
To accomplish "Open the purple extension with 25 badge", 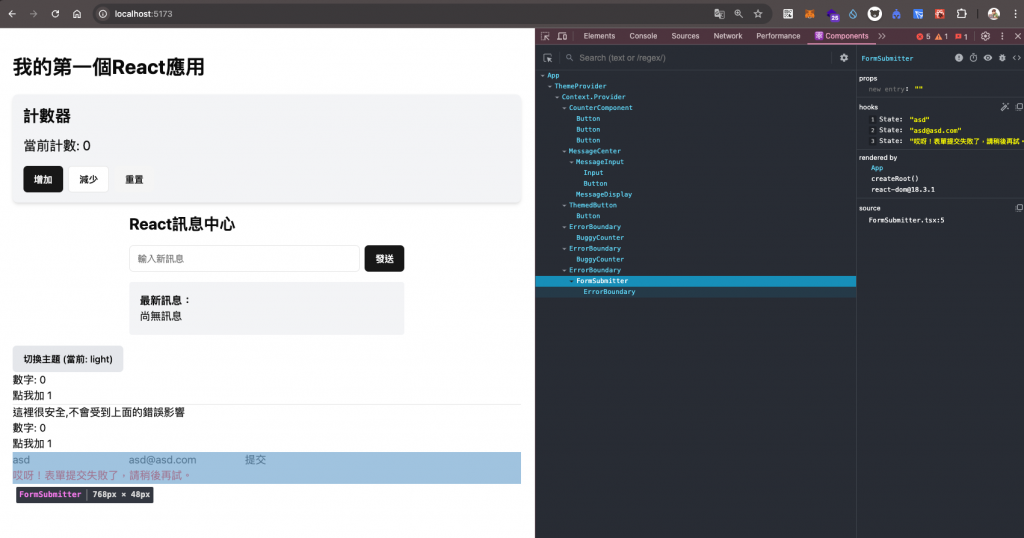I will pos(832,14).
